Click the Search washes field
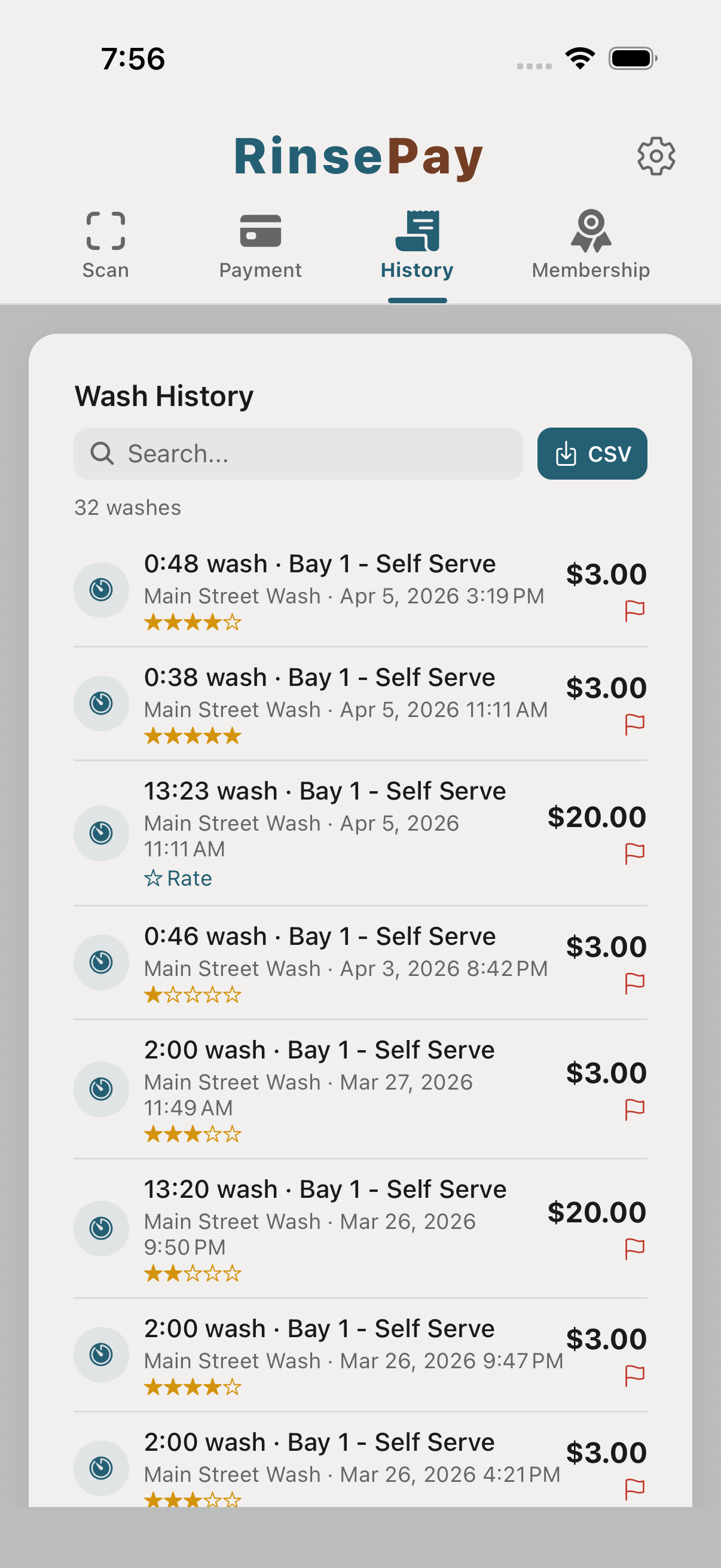Screen dimensions: 721x1568 click(x=298, y=453)
